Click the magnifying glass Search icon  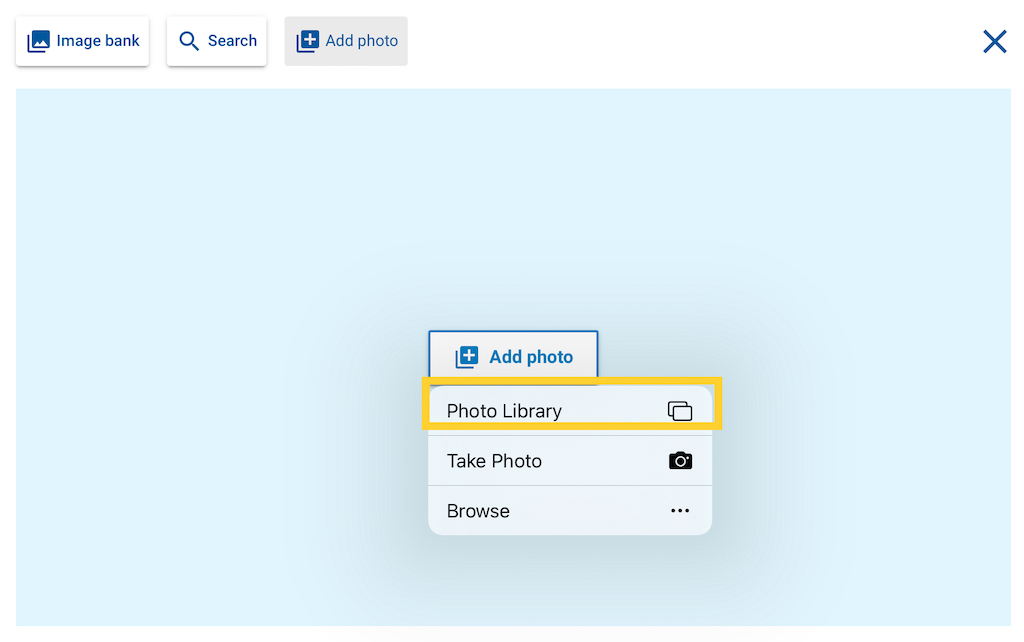[x=189, y=41]
